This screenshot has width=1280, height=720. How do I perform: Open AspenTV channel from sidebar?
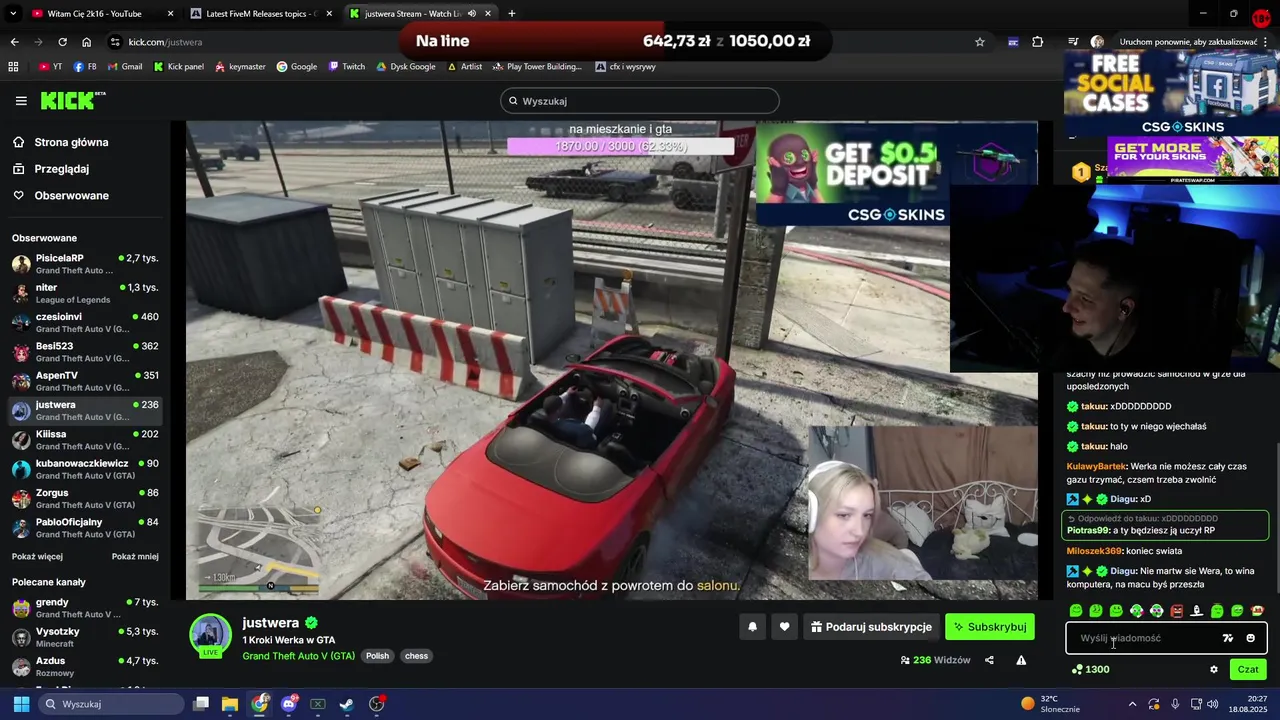pyautogui.click(x=85, y=381)
